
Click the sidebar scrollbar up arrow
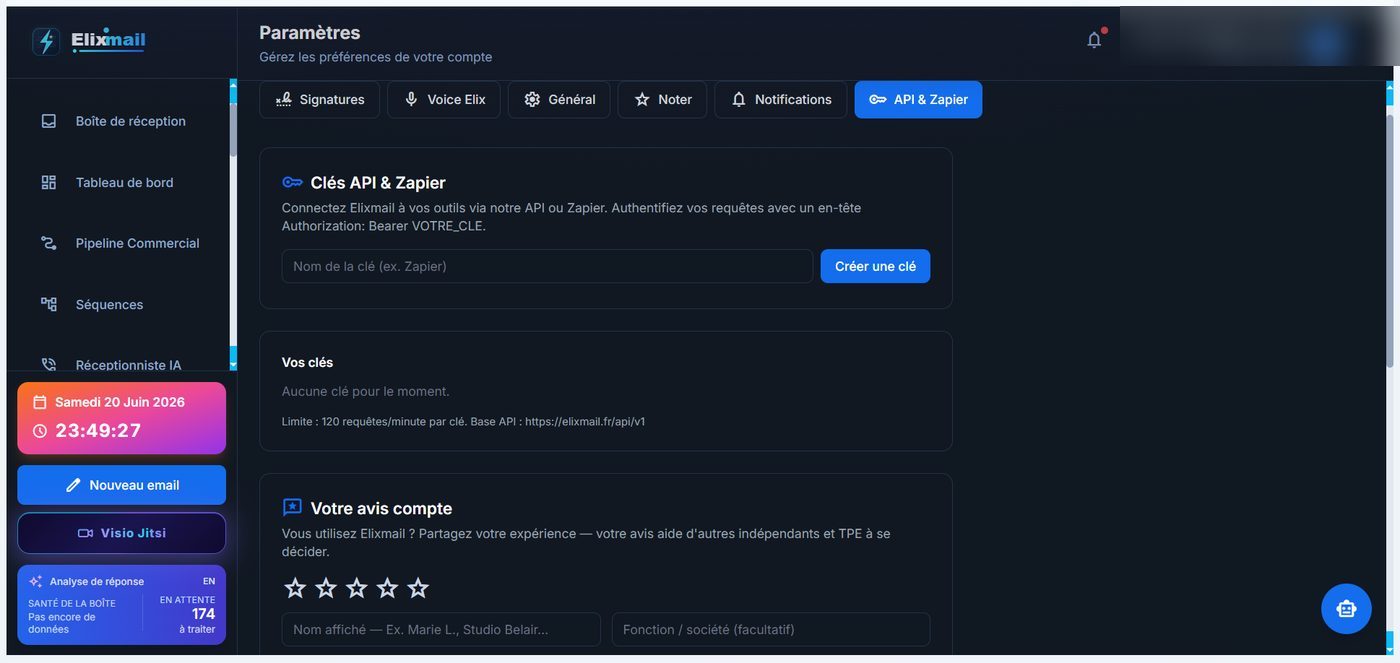point(233,85)
